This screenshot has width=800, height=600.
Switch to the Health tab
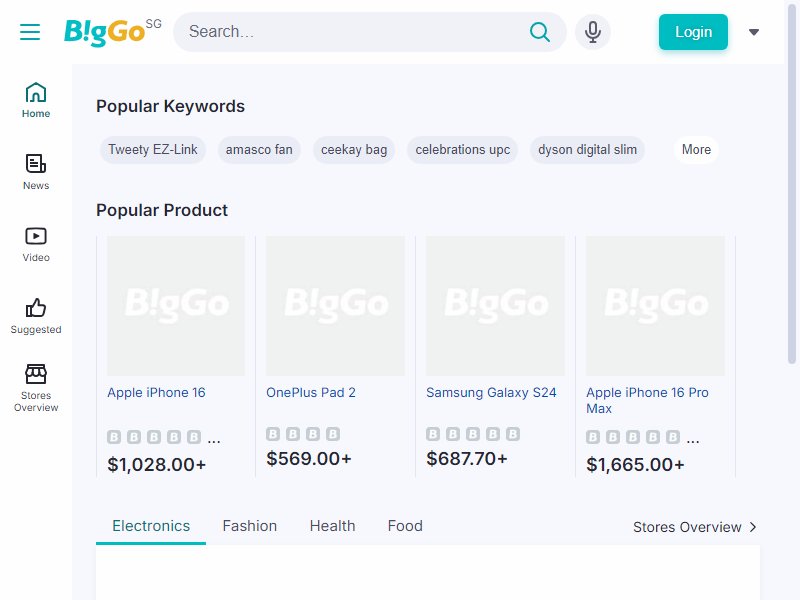pyautogui.click(x=332, y=526)
